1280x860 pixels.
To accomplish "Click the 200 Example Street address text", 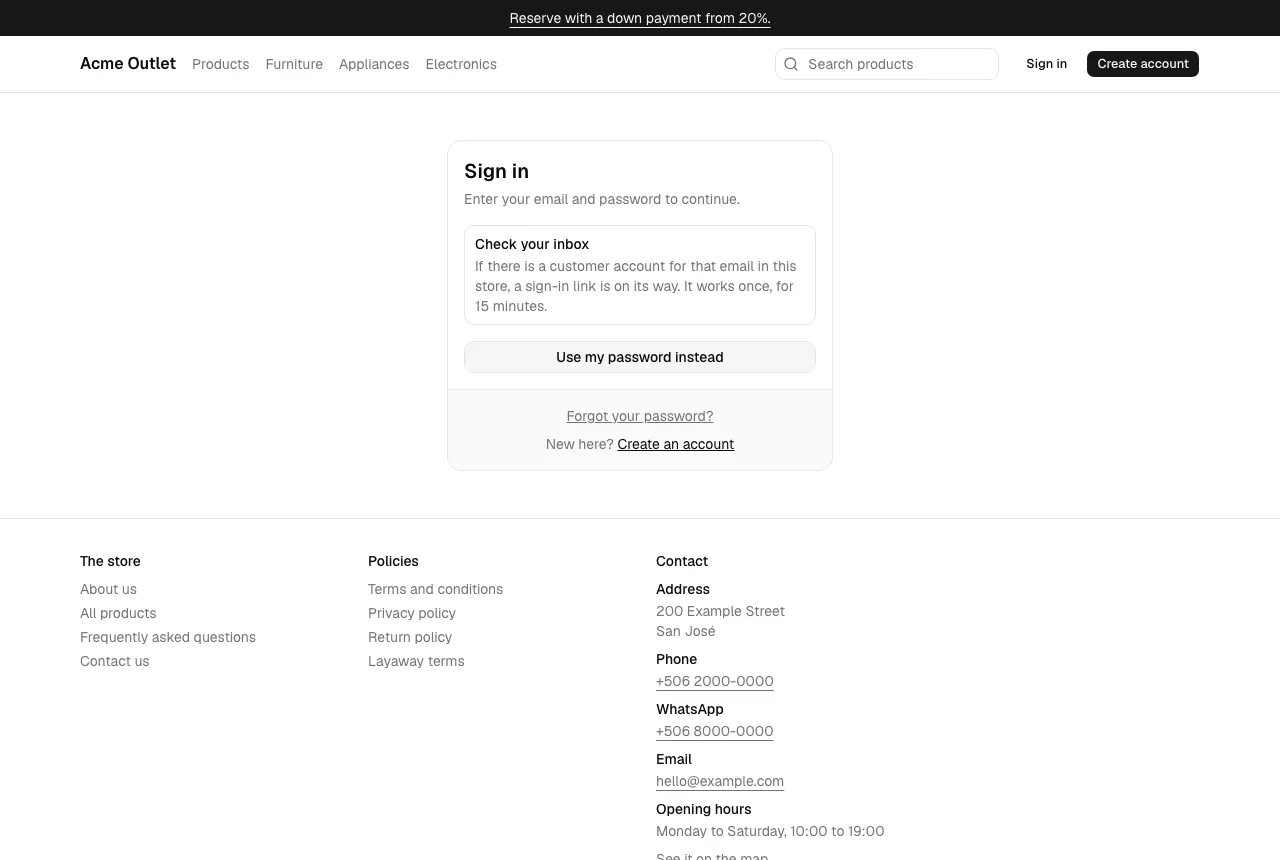I will pos(720,611).
